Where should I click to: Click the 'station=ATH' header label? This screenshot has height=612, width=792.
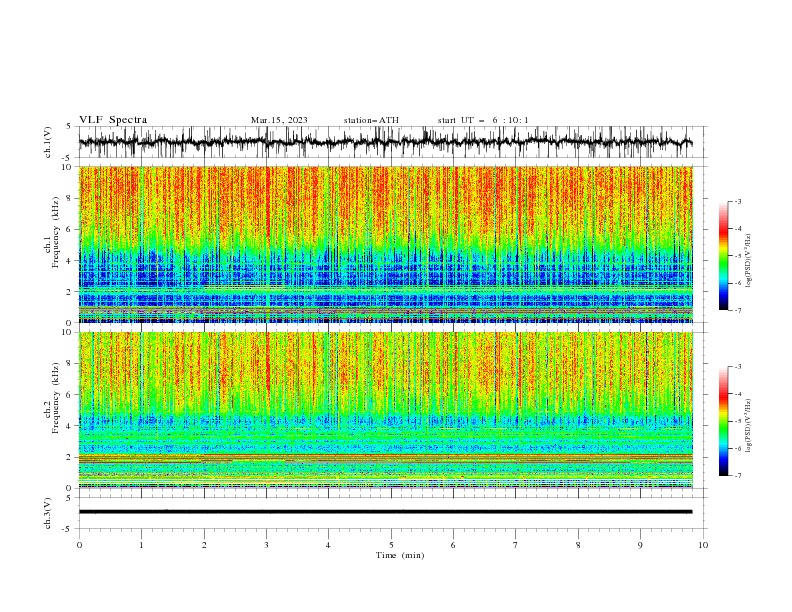371,120
